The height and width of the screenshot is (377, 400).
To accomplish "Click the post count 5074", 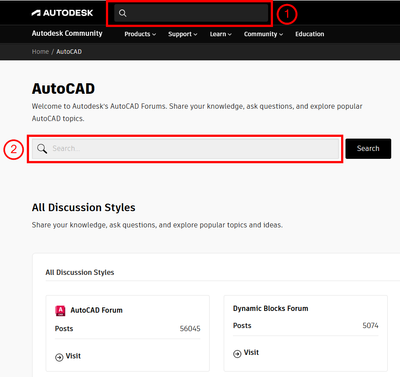I will tap(370, 325).
